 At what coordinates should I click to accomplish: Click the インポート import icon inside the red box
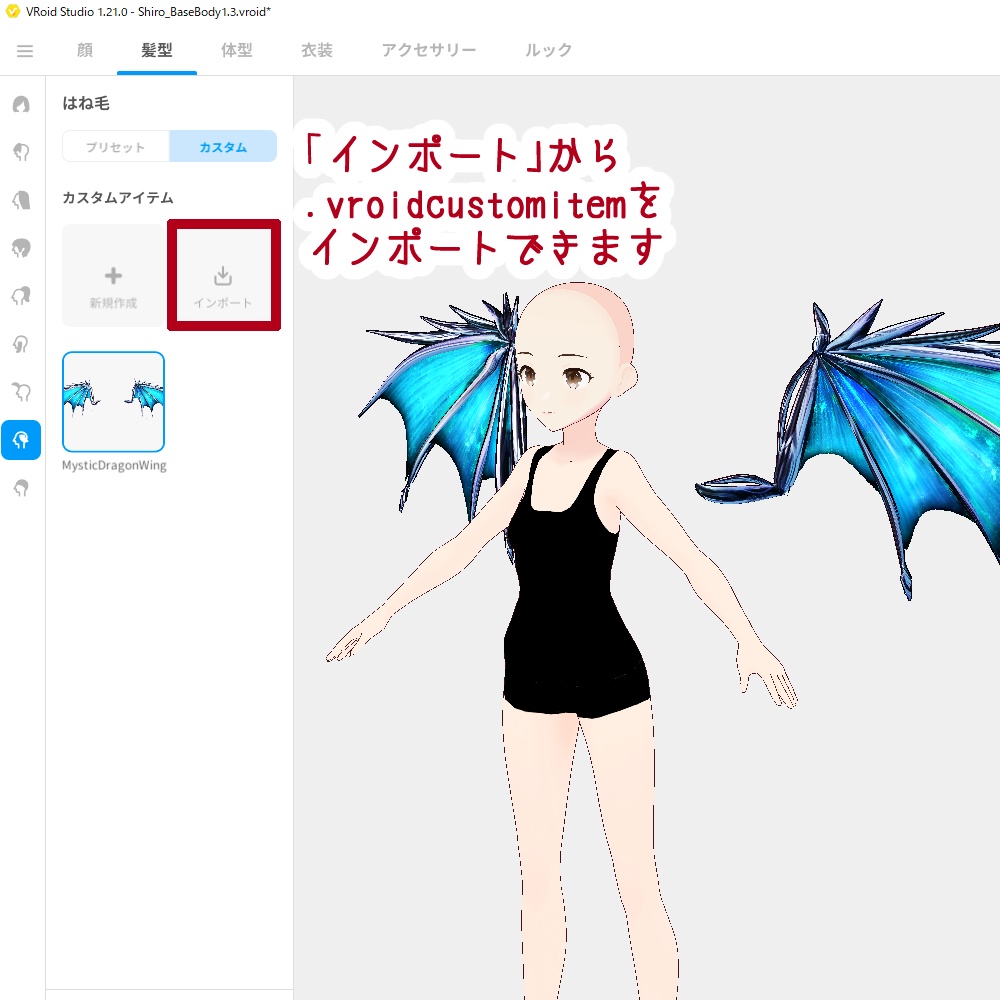tap(223, 275)
